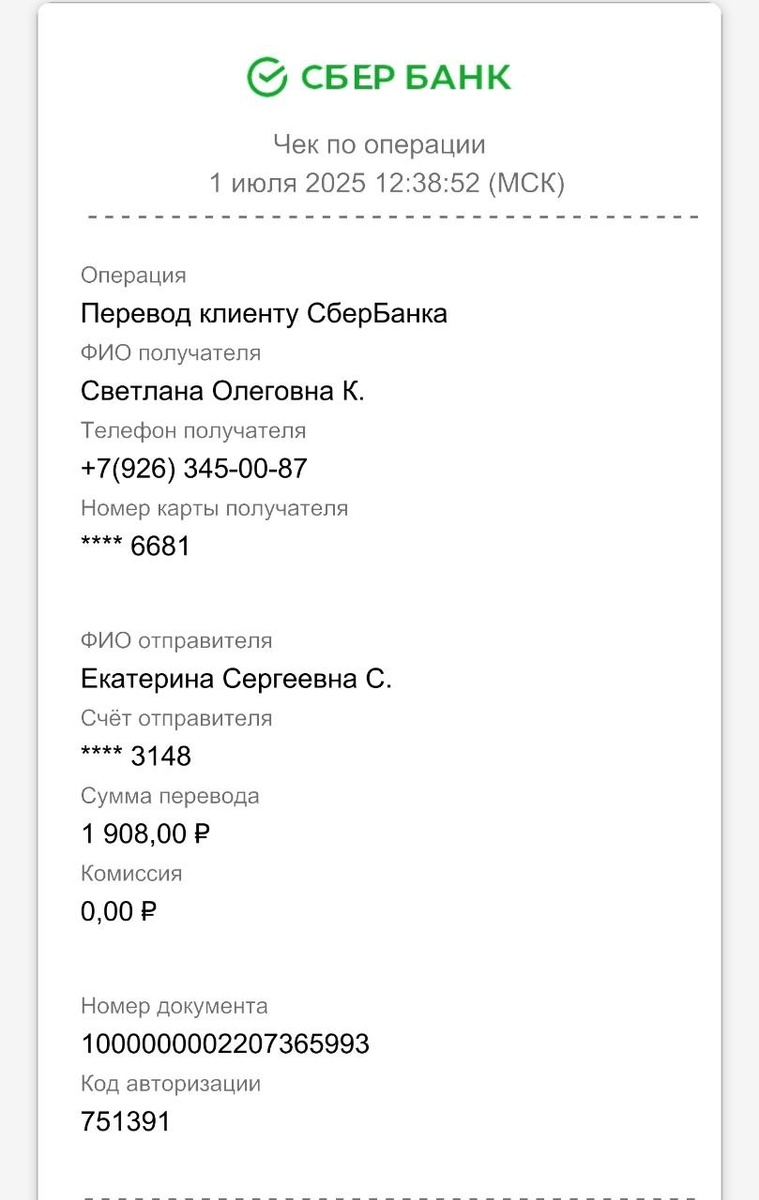Click the "Сумма перевода" label
Image resolution: width=759 pixels, height=1200 pixels.
pyautogui.click(x=170, y=796)
